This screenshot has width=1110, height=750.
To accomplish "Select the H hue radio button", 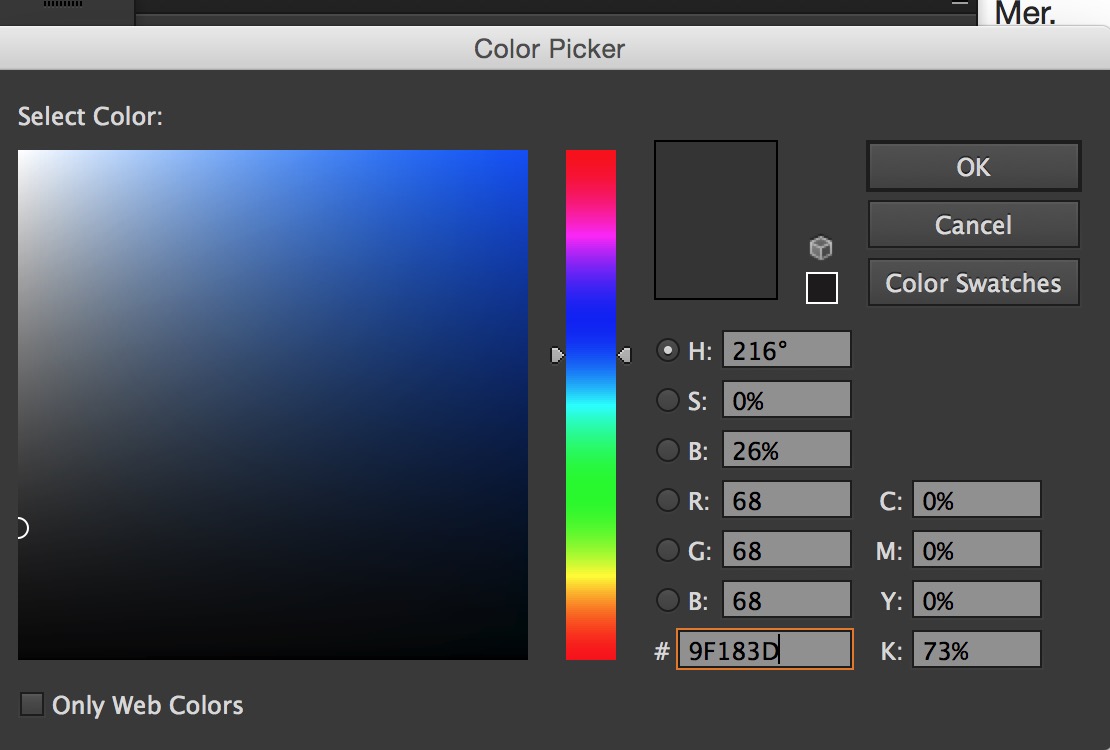I will point(668,351).
